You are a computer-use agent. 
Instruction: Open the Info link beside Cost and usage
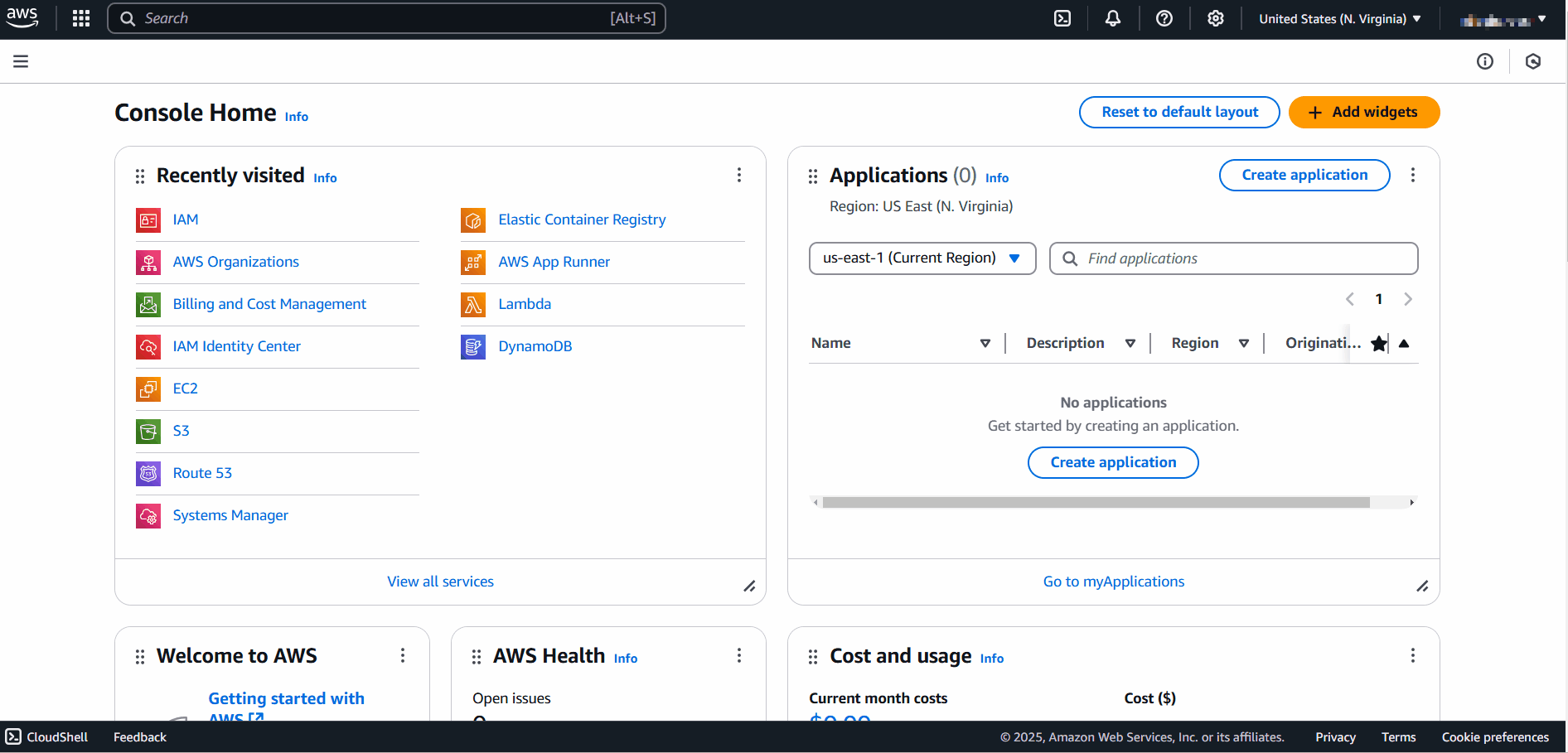(x=992, y=659)
